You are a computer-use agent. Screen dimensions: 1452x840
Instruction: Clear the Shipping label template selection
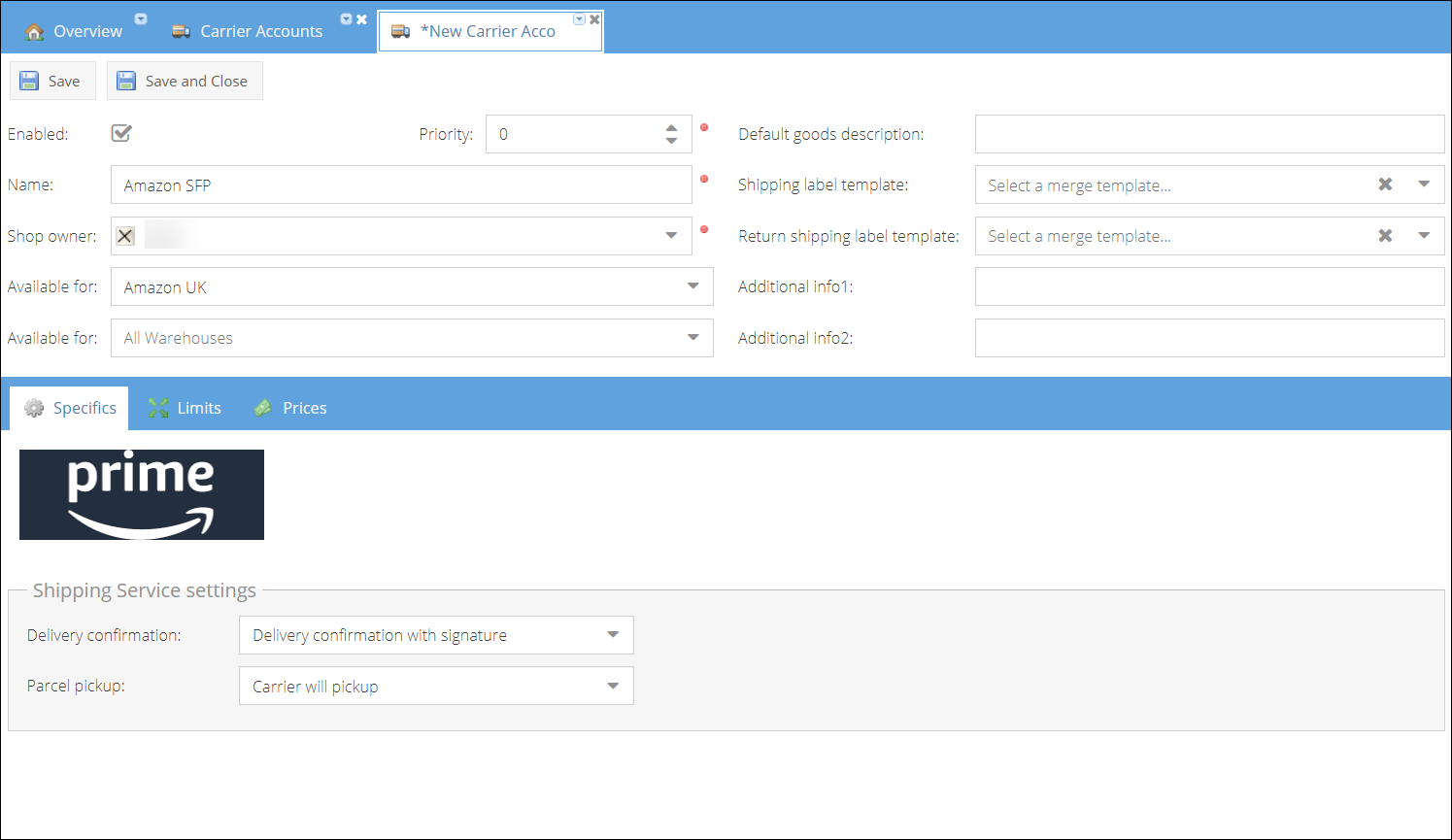1386,185
